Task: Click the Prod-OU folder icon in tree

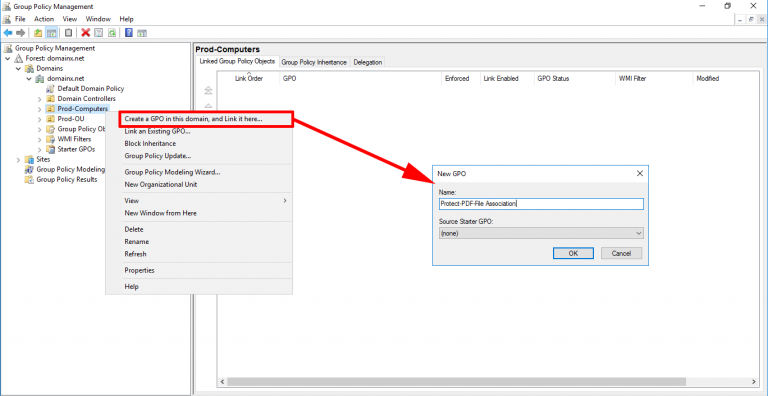Action: [50, 119]
